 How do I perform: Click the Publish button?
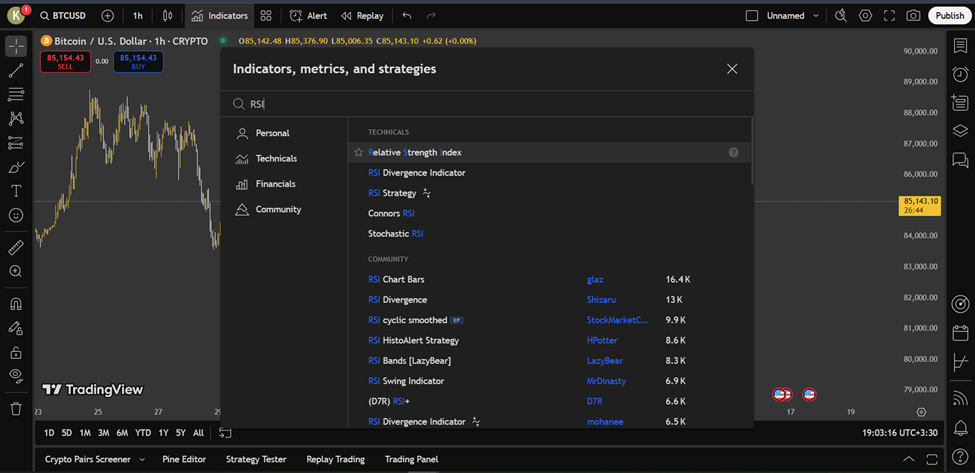tap(950, 16)
